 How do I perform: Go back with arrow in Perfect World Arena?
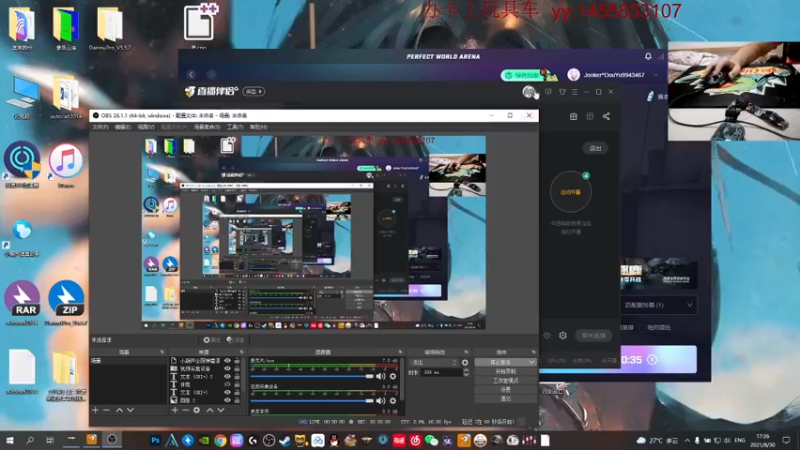(x=191, y=74)
